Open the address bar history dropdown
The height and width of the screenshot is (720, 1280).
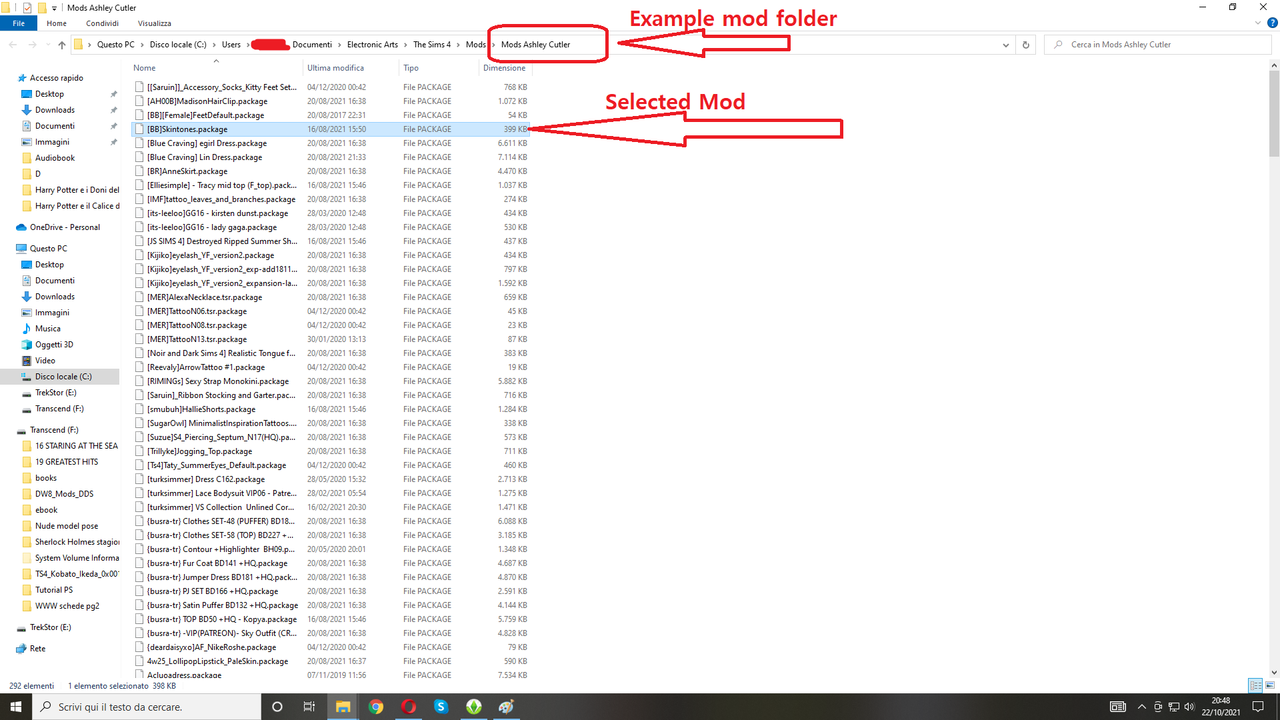click(1006, 44)
